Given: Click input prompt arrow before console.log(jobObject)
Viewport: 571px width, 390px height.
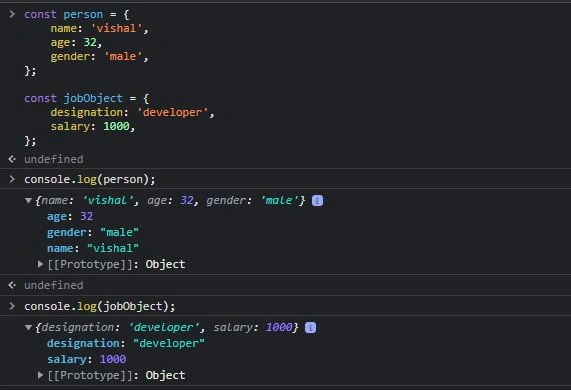Looking at the screenshot, I should point(12,306).
